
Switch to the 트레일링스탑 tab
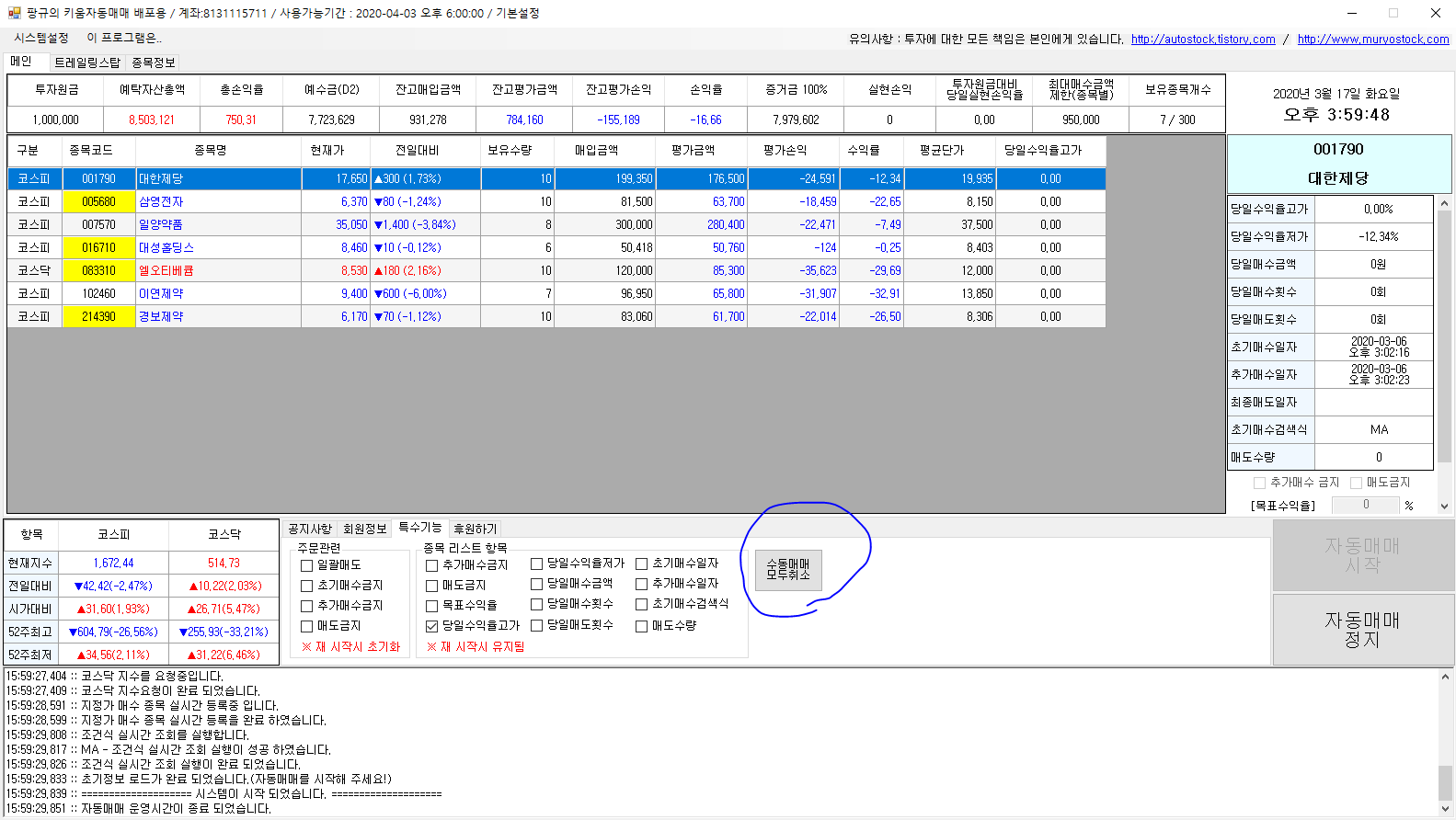[x=87, y=63]
